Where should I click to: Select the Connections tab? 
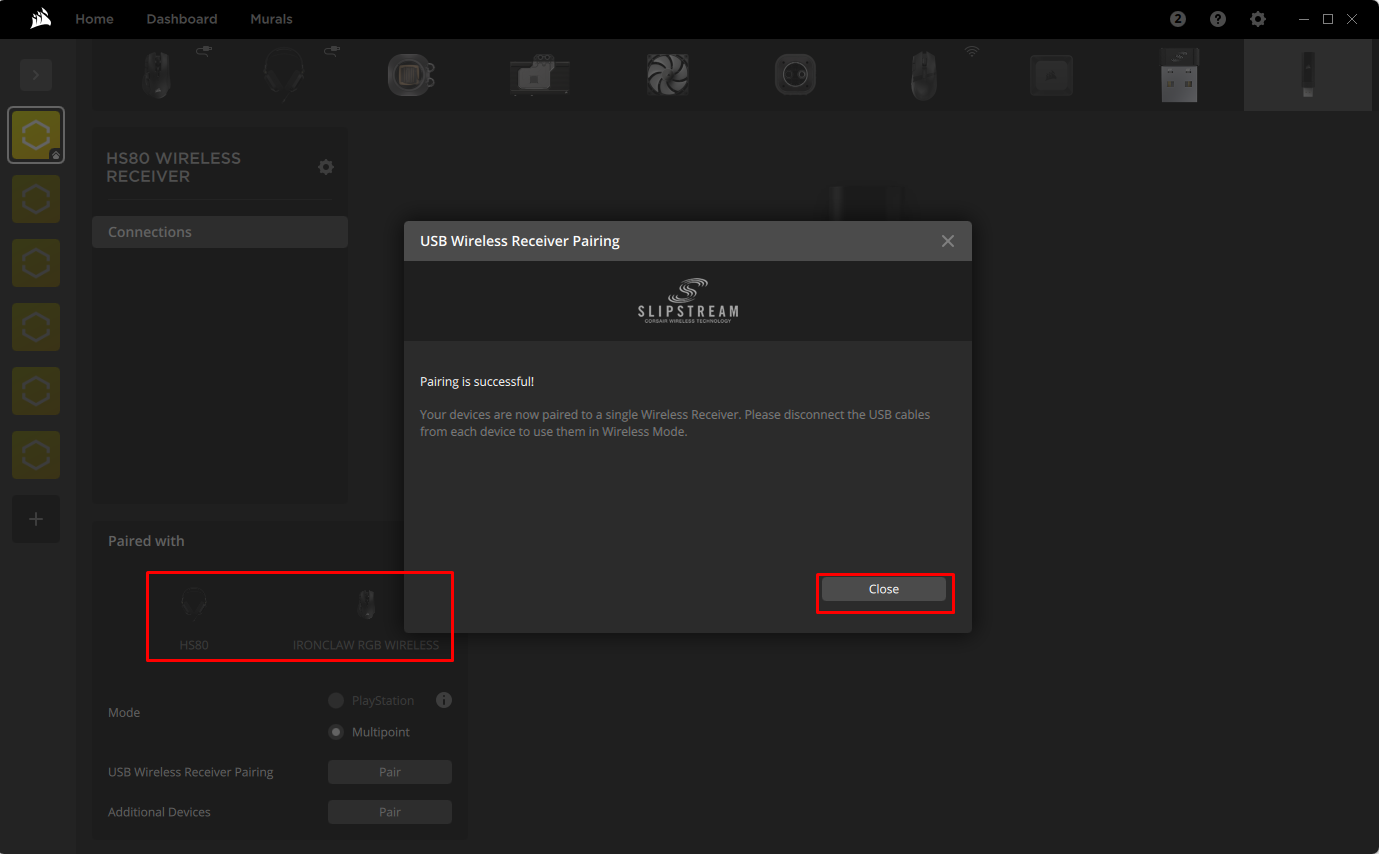[x=219, y=232]
